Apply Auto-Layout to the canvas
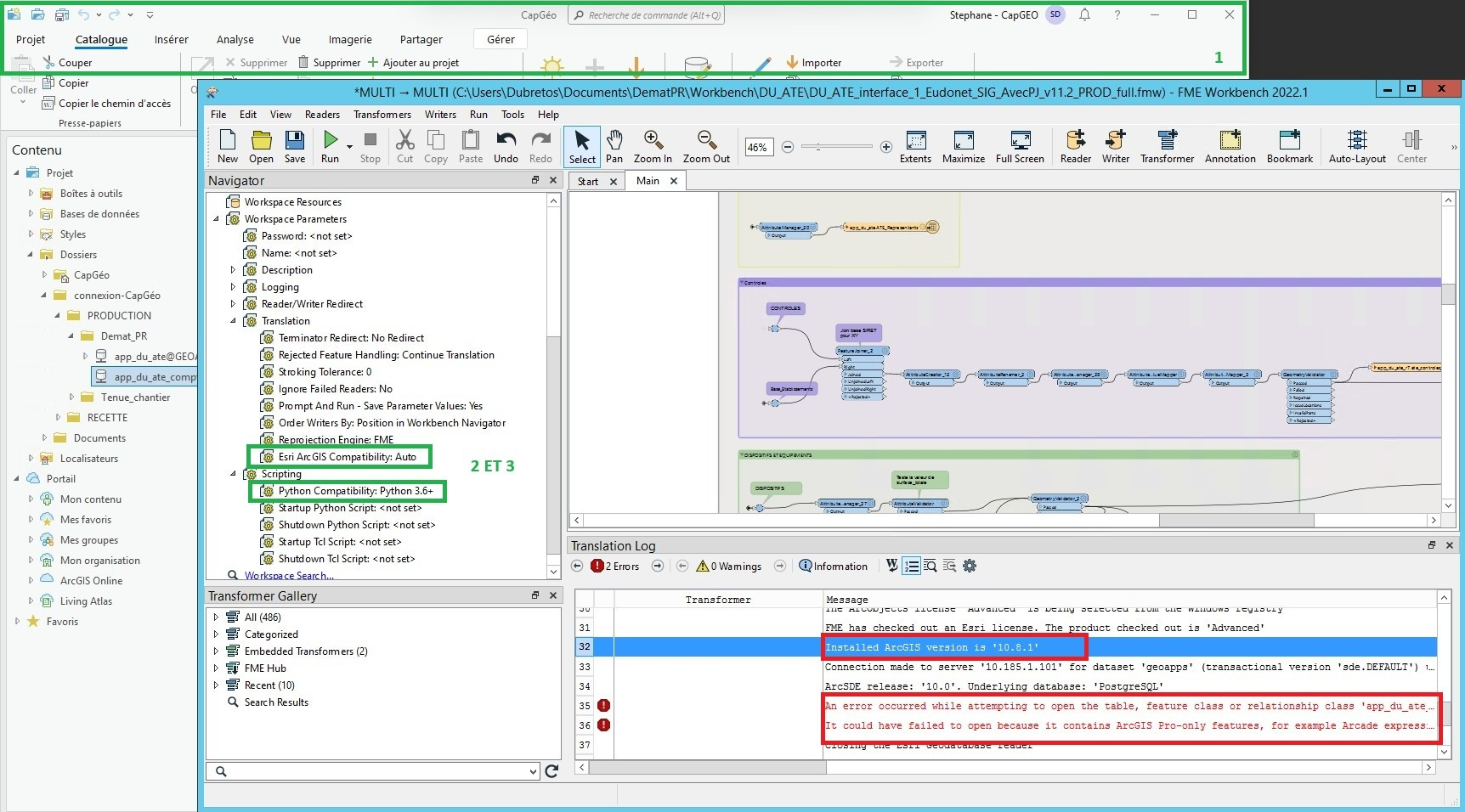1465x812 pixels. coord(1357,146)
